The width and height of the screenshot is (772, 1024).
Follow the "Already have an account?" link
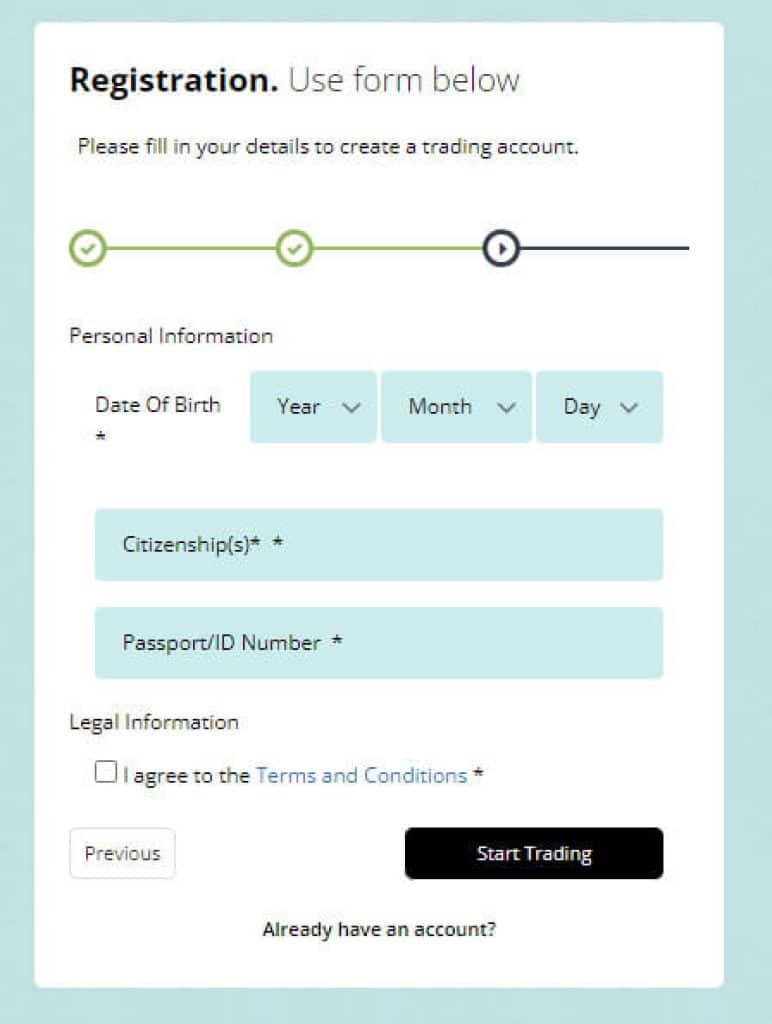pyautogui.click(x=379, y=929)
